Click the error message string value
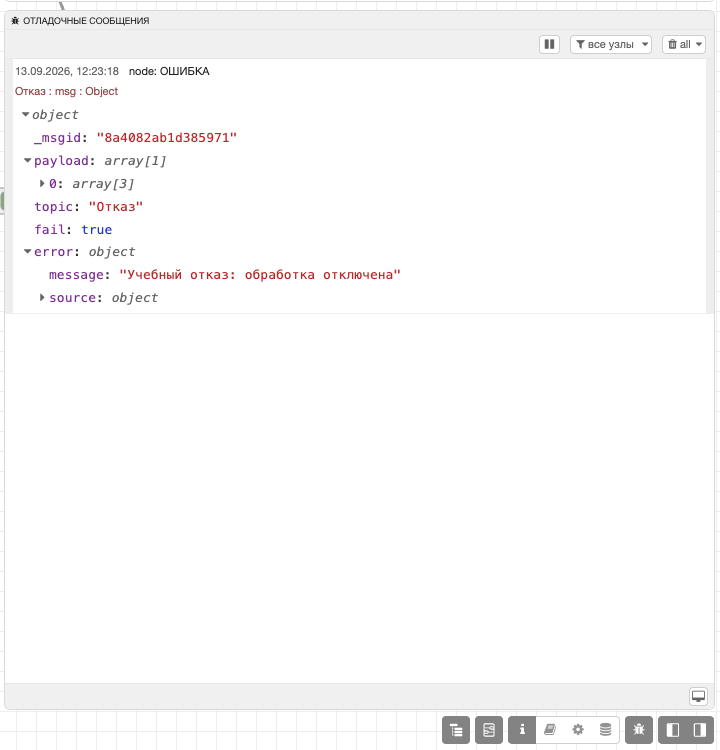 point(260,275)
